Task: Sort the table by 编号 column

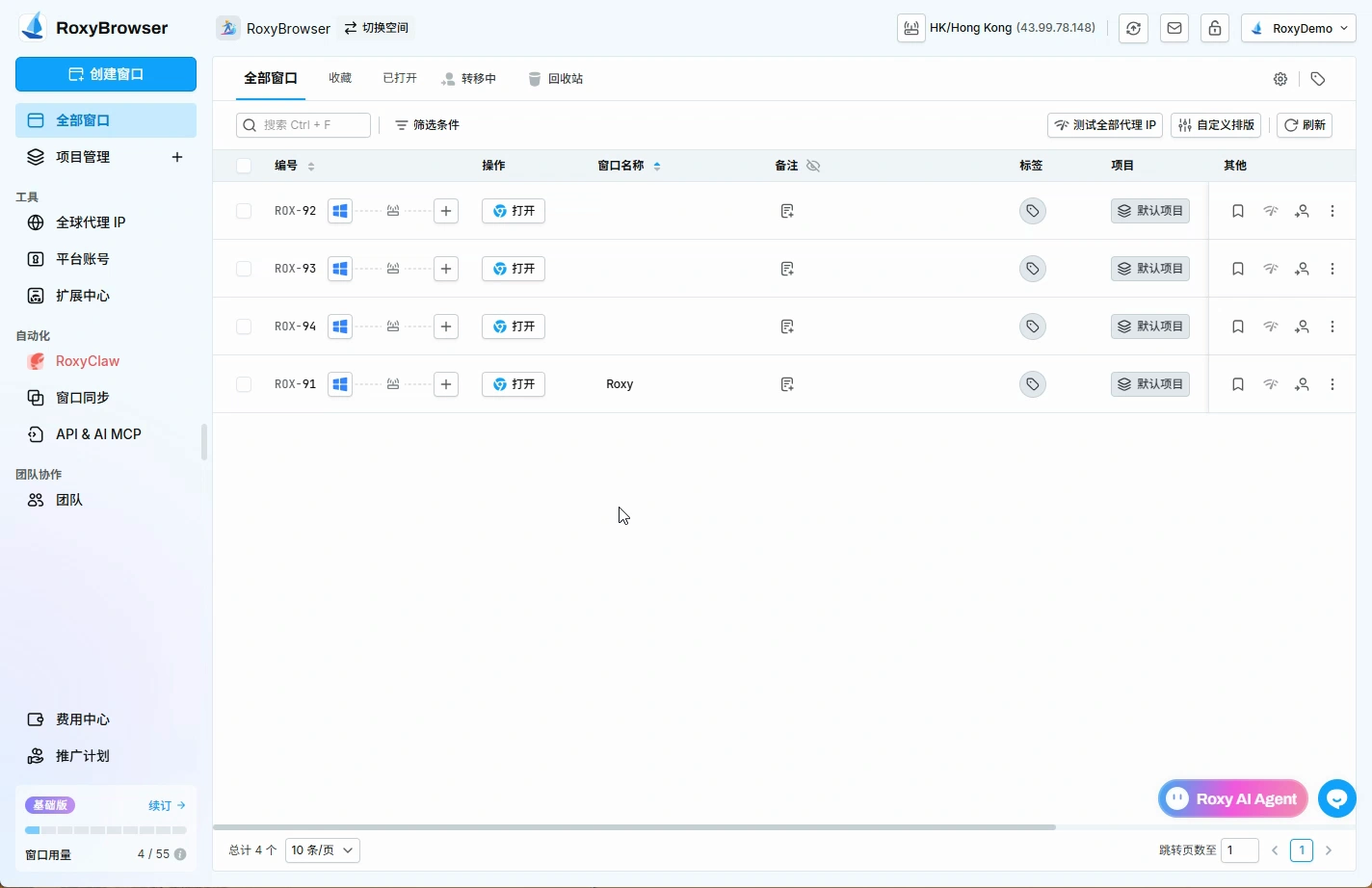Action: pyautogui.click(x=311, y=167)
